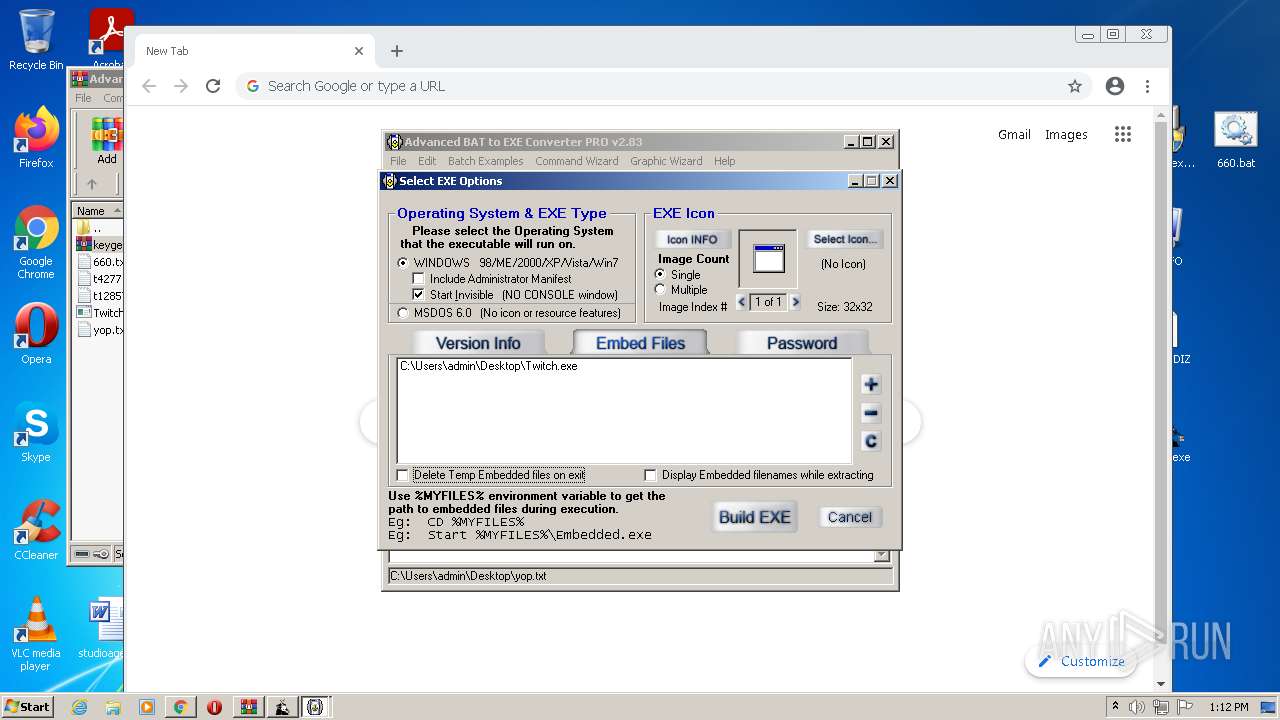Screen dimensions: 1280x720
Task: Open the Edit menu in BAT to EXE Converter
Action: 427,161
